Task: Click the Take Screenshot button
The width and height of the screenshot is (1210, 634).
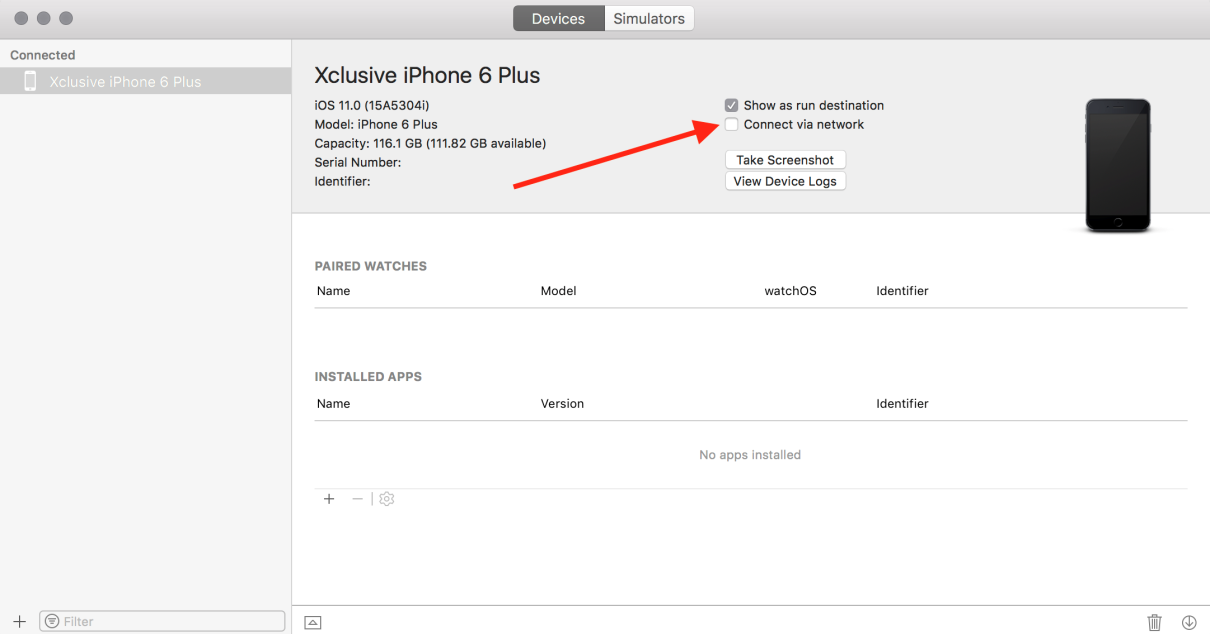Action: [785, 160]
